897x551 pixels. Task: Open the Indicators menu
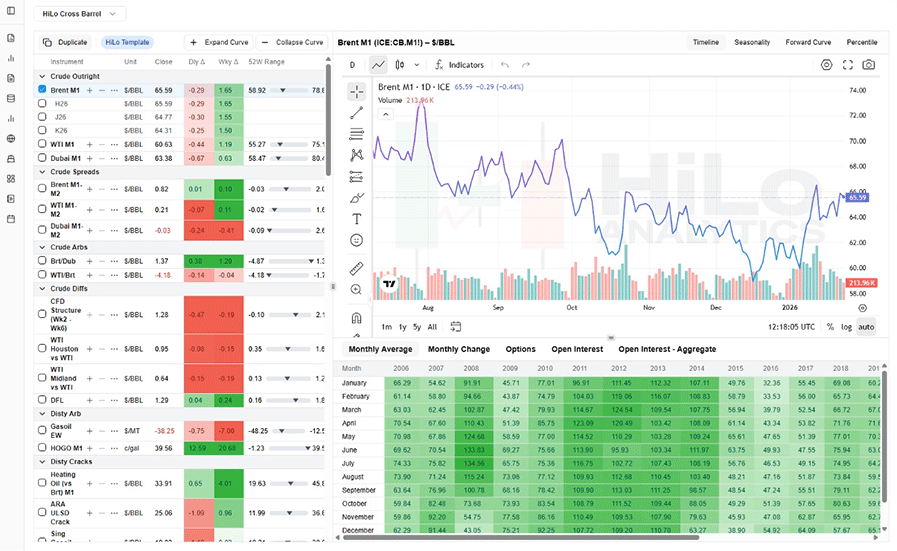(x=459, y=65)
